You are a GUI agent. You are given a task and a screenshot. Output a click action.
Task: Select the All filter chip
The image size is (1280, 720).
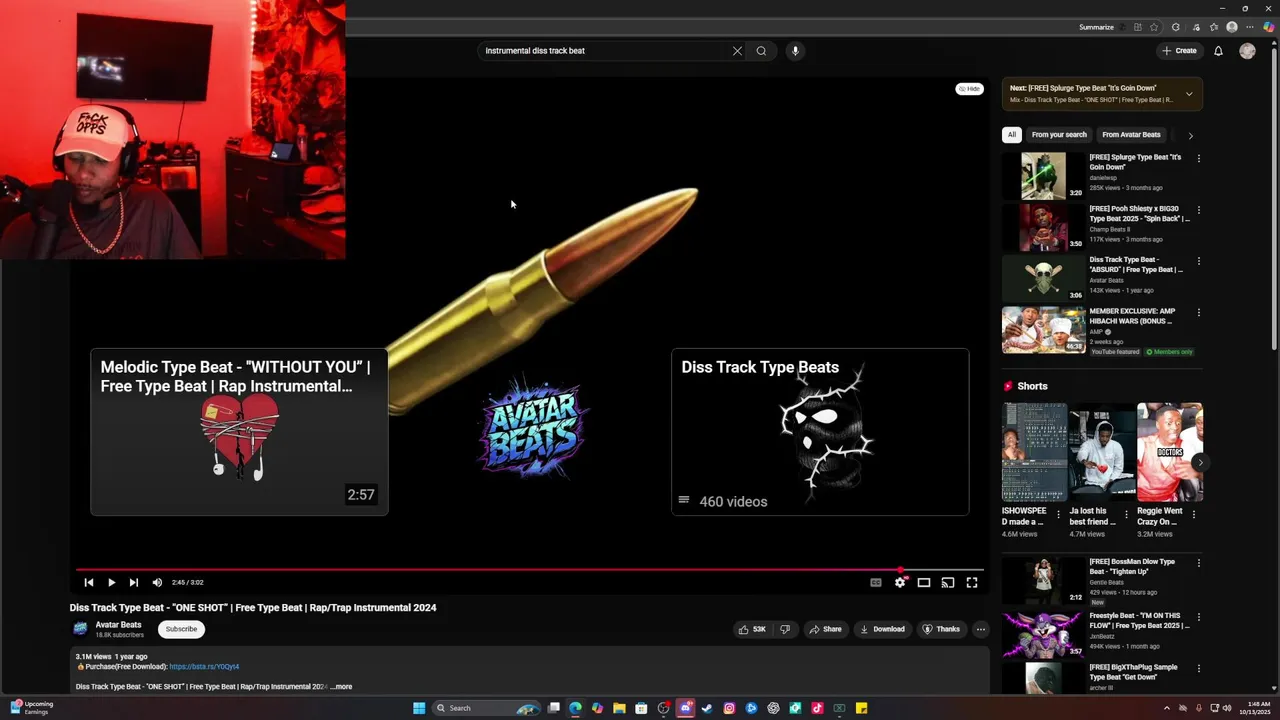[1012, 135]
